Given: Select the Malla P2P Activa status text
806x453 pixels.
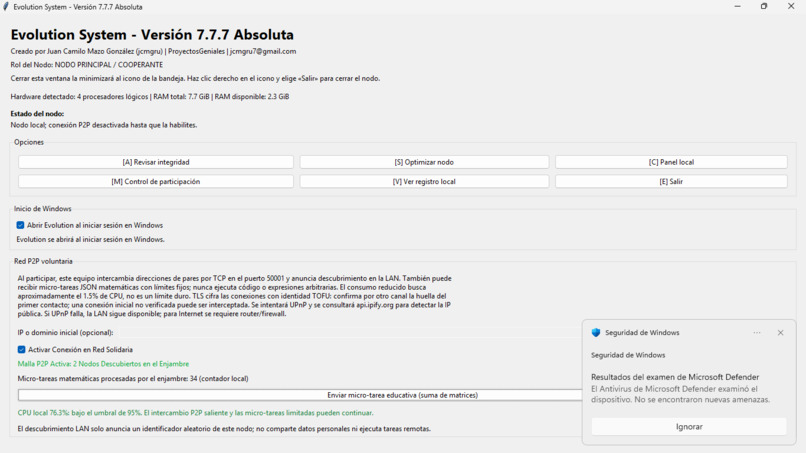Looking at the screenshot, I should [103, 364].
